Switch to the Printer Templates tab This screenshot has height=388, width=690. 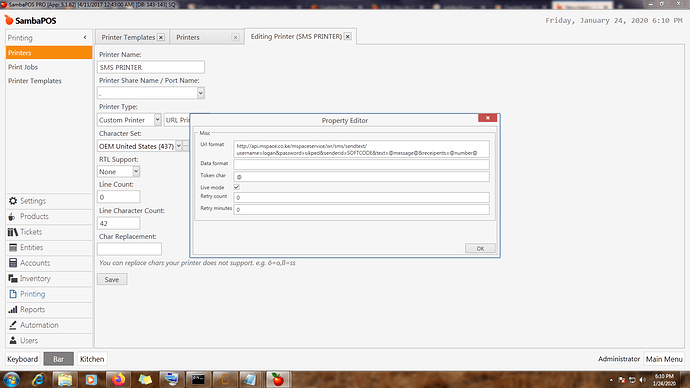click(x=128, y=37)
